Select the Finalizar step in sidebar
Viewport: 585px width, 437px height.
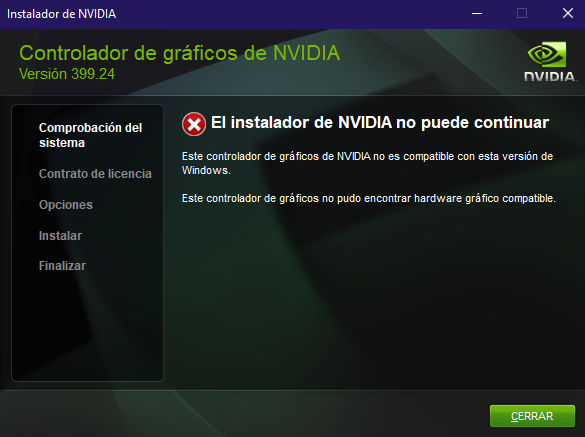tap(62, 265)
